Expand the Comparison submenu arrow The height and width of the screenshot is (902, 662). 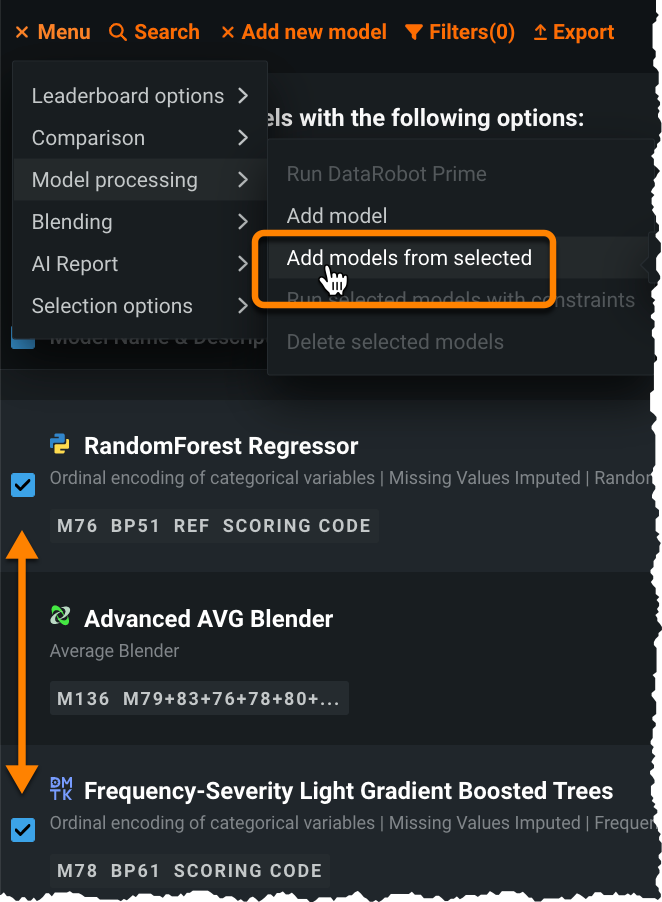(x=243, y=138)
